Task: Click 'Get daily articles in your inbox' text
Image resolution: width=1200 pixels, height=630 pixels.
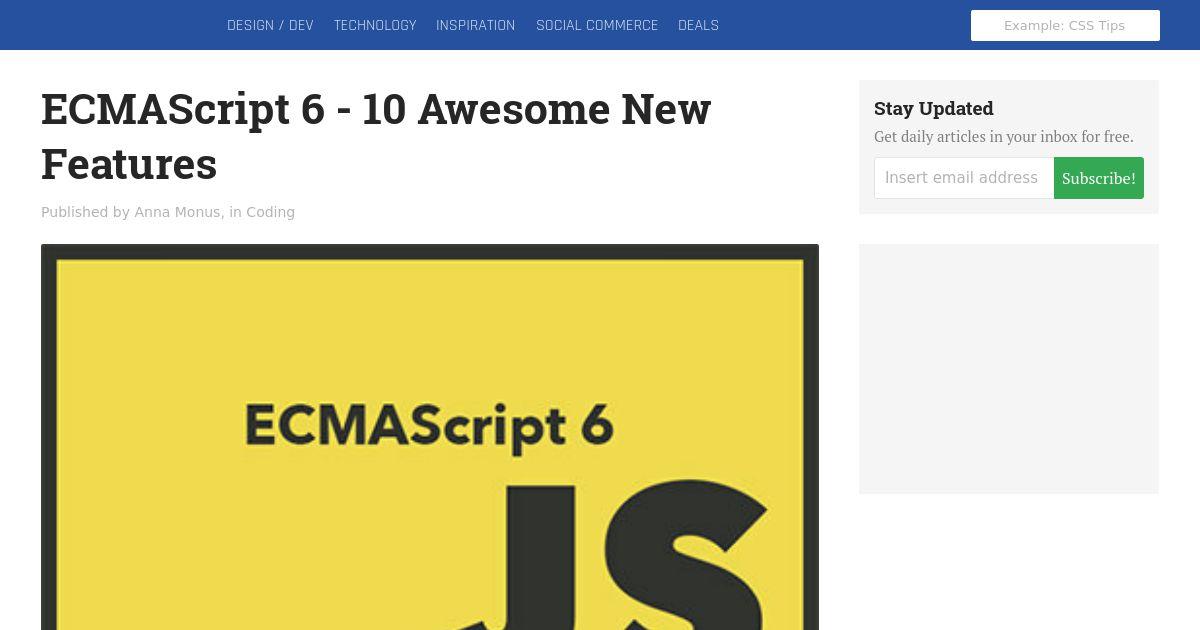Action: 1004,137
